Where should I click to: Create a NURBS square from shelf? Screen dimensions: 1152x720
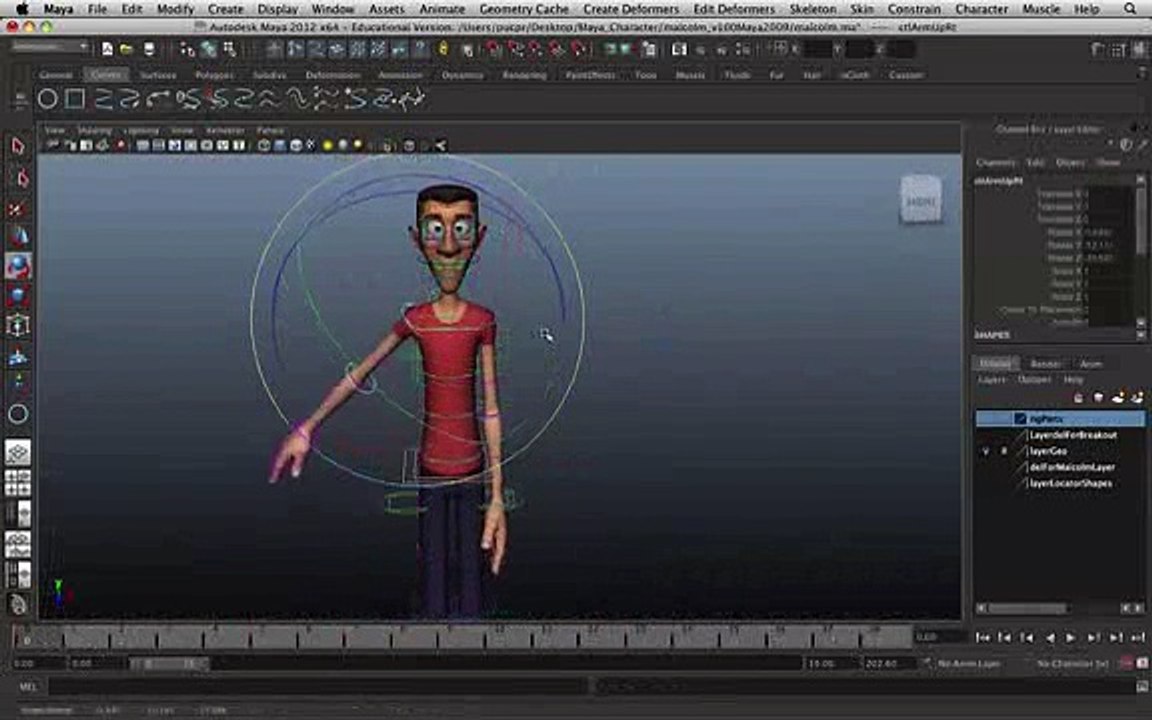(x=75, y=98)
